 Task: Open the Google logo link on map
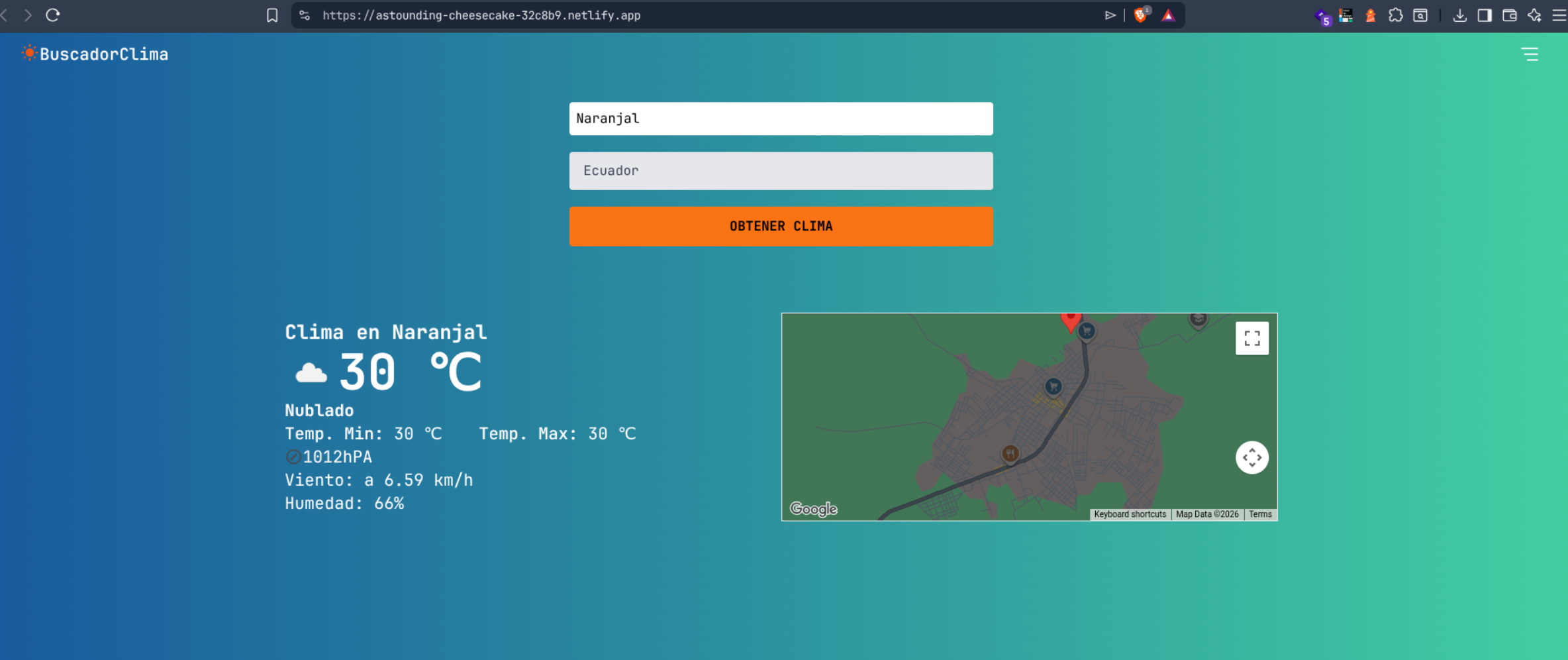(x=813, y=509)
